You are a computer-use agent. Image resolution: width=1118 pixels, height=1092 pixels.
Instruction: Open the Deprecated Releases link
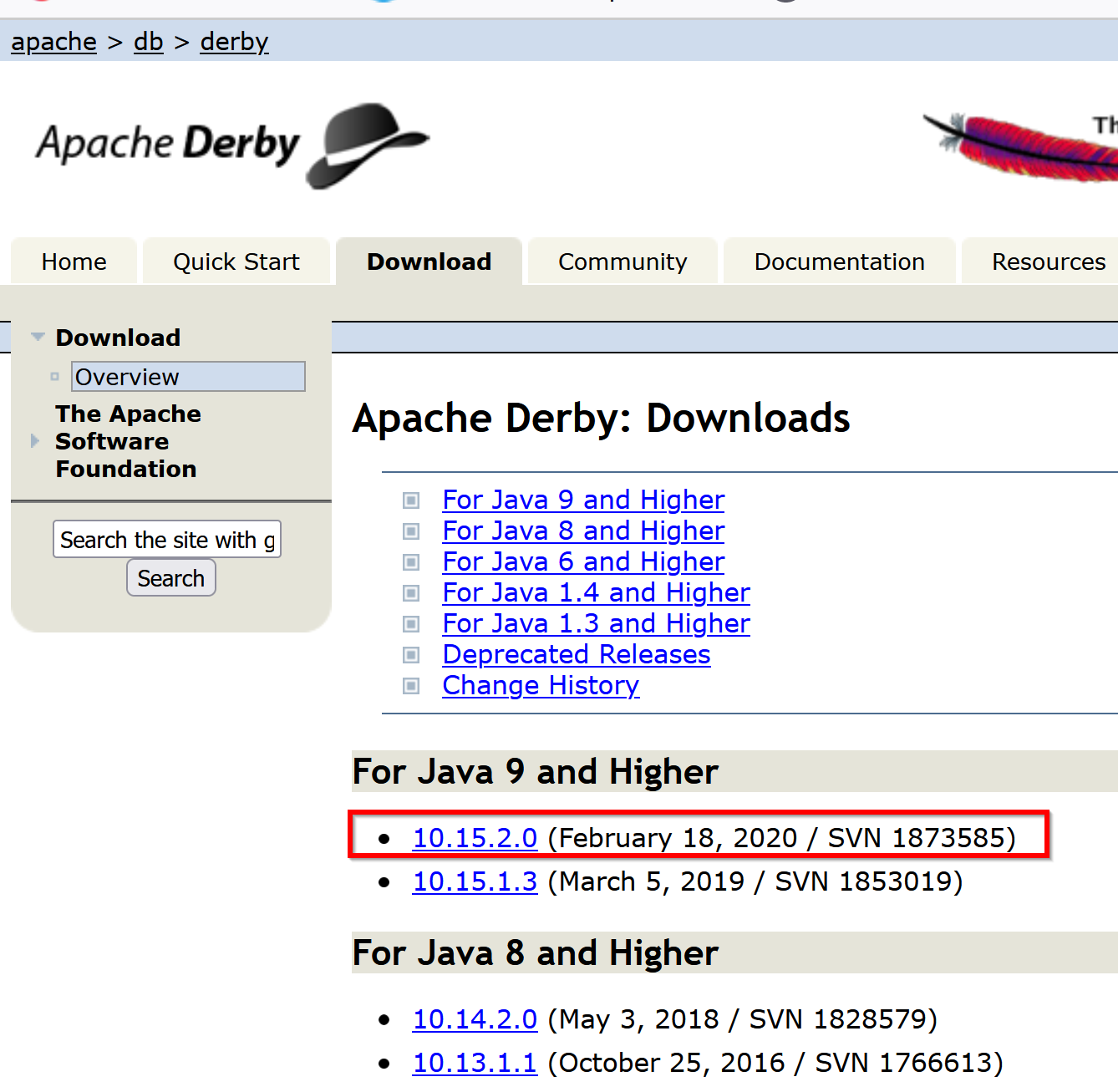577,654
